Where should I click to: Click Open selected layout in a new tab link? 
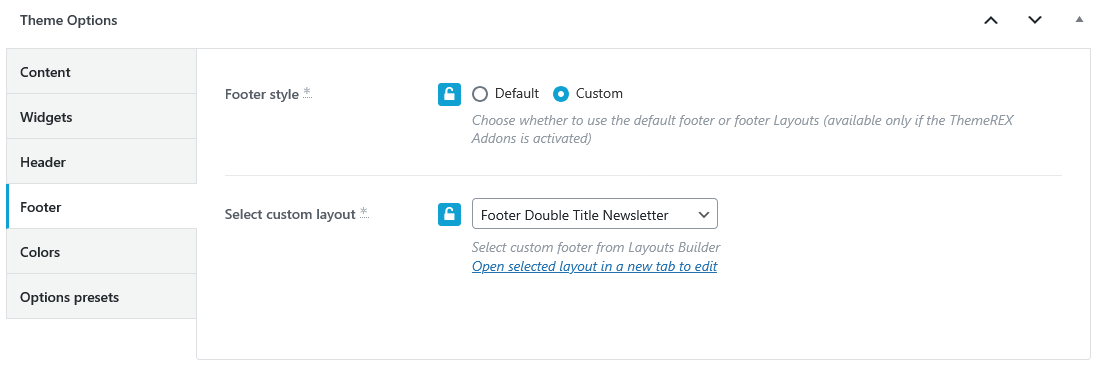coord(594,267)
